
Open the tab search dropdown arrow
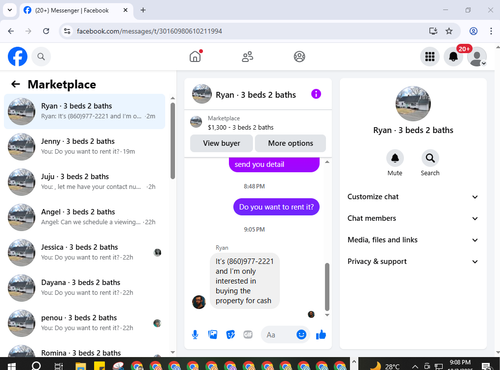click(x=10, y=10)
